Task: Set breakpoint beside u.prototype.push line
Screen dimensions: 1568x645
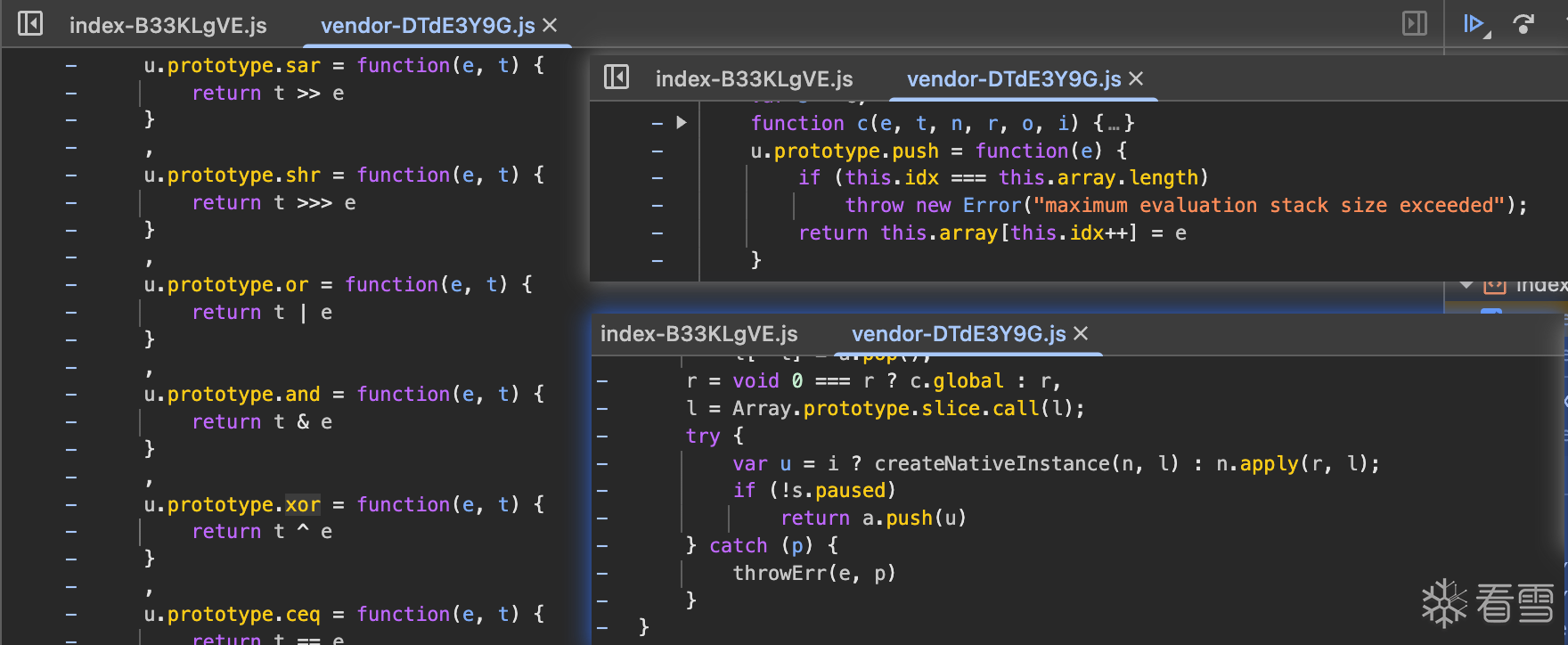Action: [x=657, y=151]
